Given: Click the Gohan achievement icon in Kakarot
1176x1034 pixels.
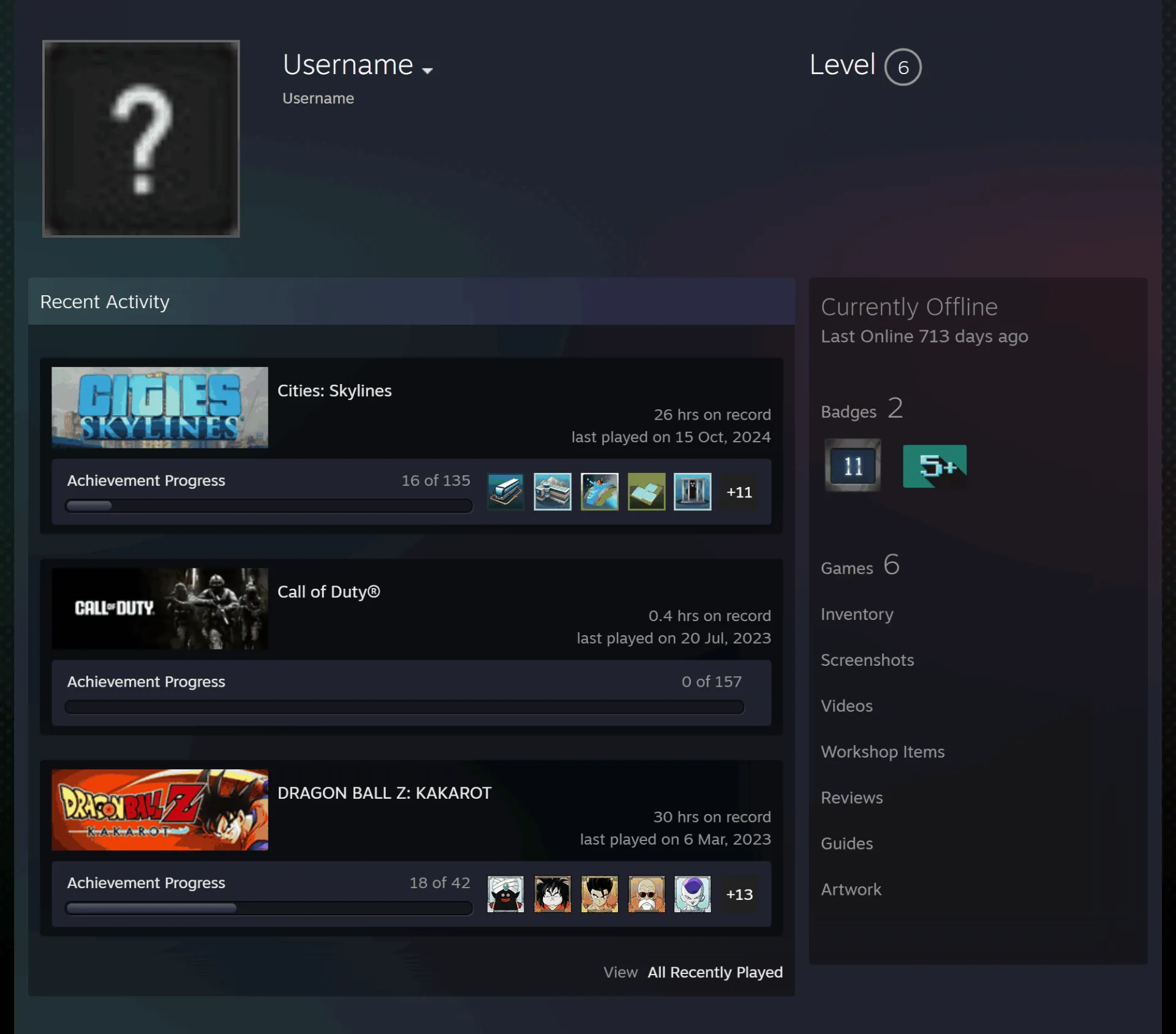Looking at the screenshot, I should pos(599,894).
